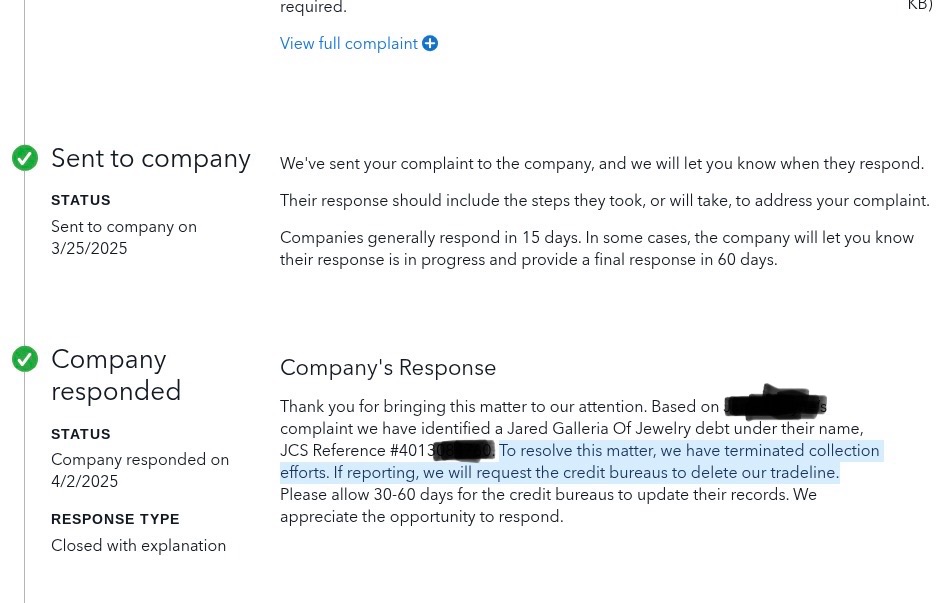Viewport: 936px width, 603px height.
Task: Click the JCS Reference number text
Action: coord(387,450)
